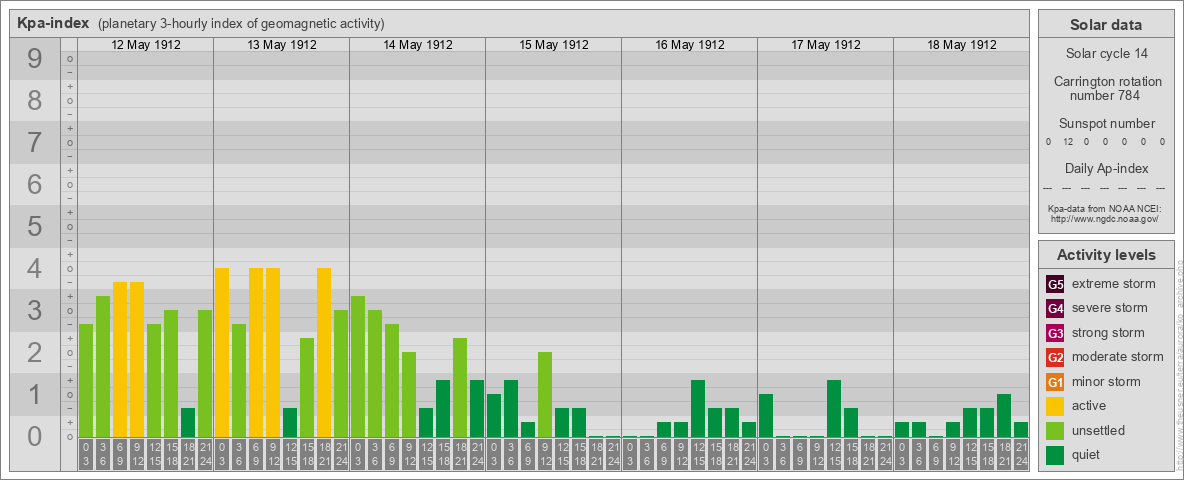Click the Kp scale number 3
This screenshot has height=480, width=1184.
click(x=35, y=309)
